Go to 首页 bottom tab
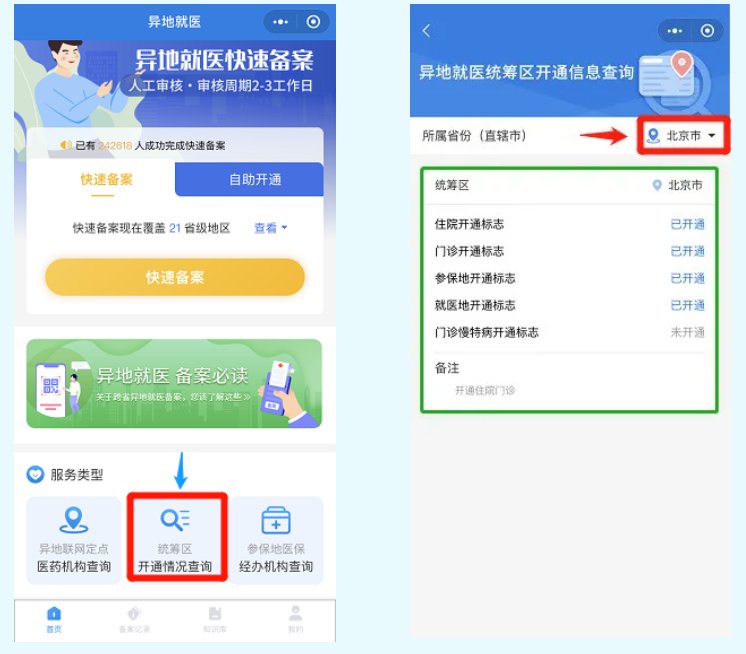Image resolution: width=746 pixels, height=654 pixels. point(54,620)
